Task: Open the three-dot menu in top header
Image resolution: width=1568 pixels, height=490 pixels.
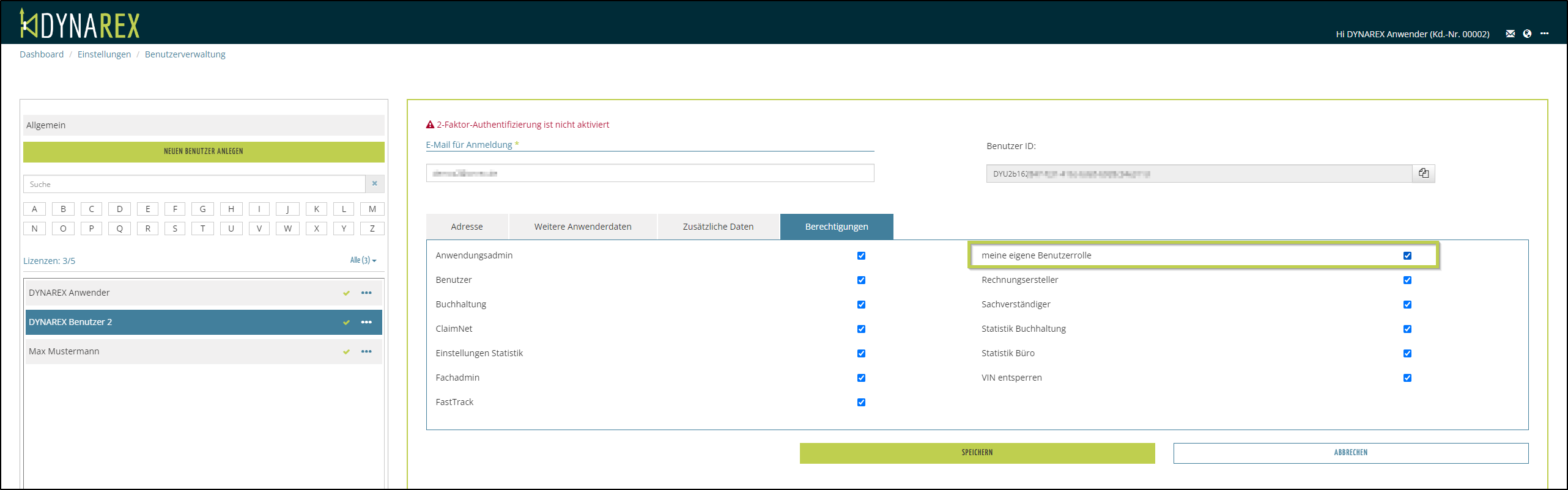Action: (x=1544, y=34)
